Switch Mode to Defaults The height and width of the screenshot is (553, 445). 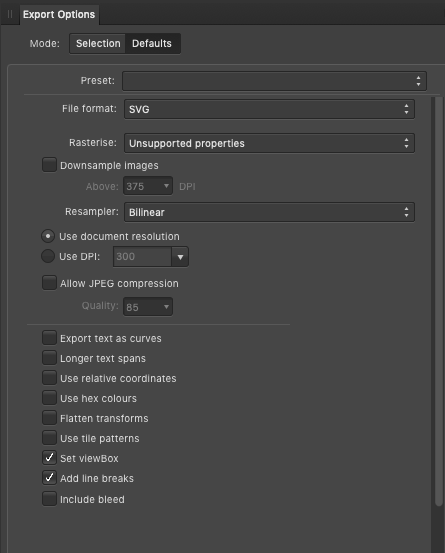pyautogui.click(x=152, y=44)
